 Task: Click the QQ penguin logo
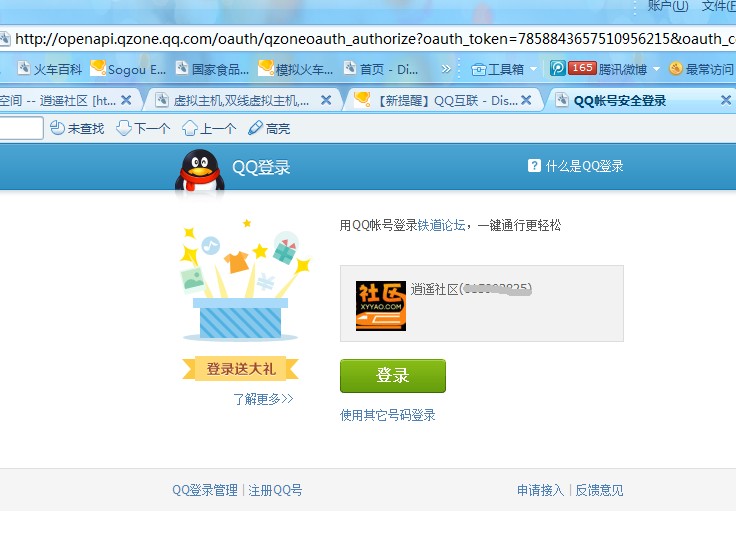[199, 170]
